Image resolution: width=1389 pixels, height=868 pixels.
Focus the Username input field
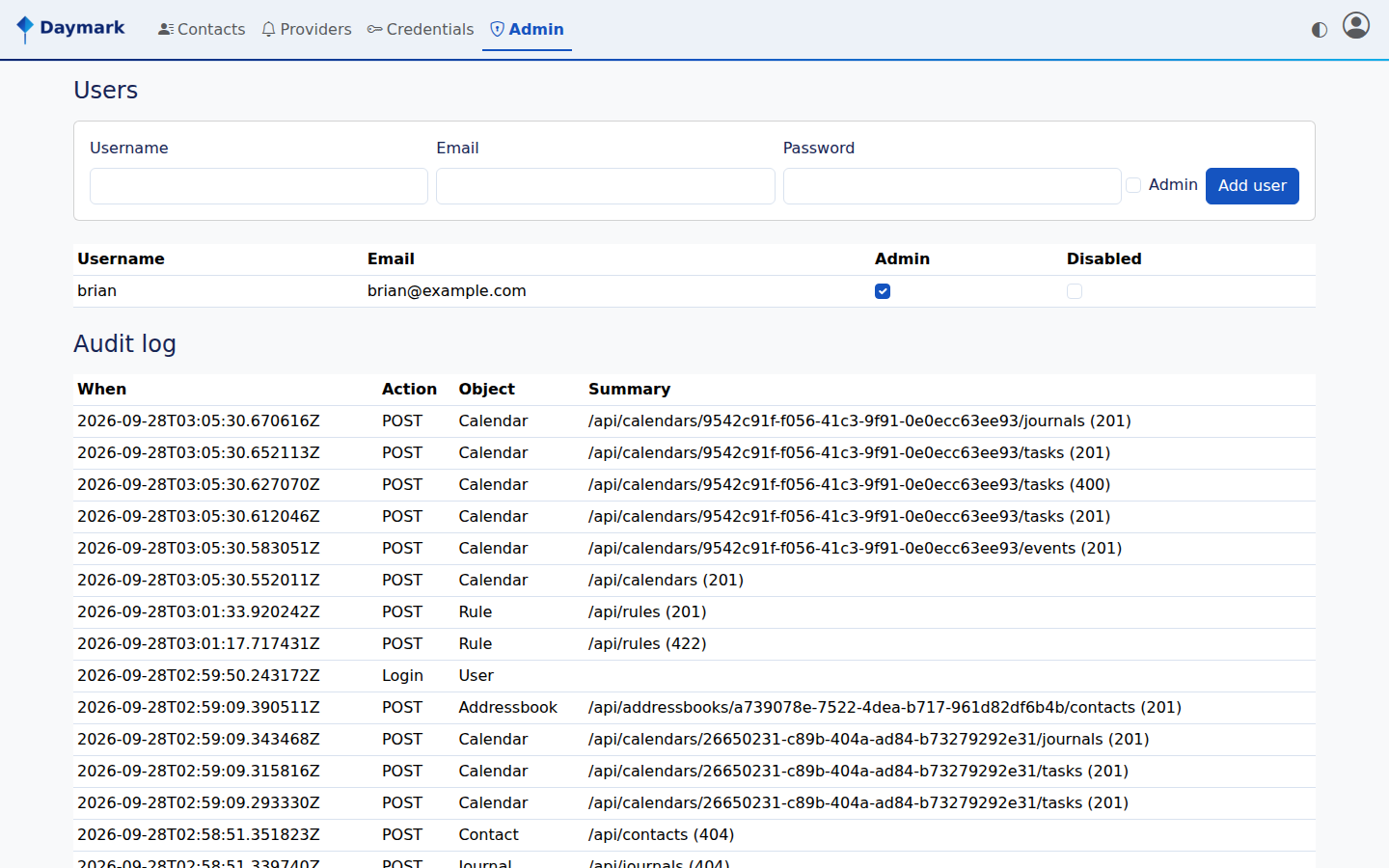pyautogui.click(x=259, y=186)
